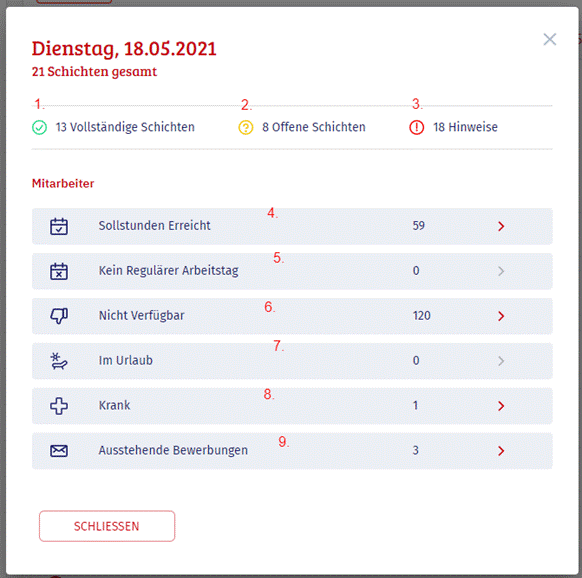Click the calendar check icon for Sollstunden Erreicht
This screenshot has width=582, height=578.
59,226
